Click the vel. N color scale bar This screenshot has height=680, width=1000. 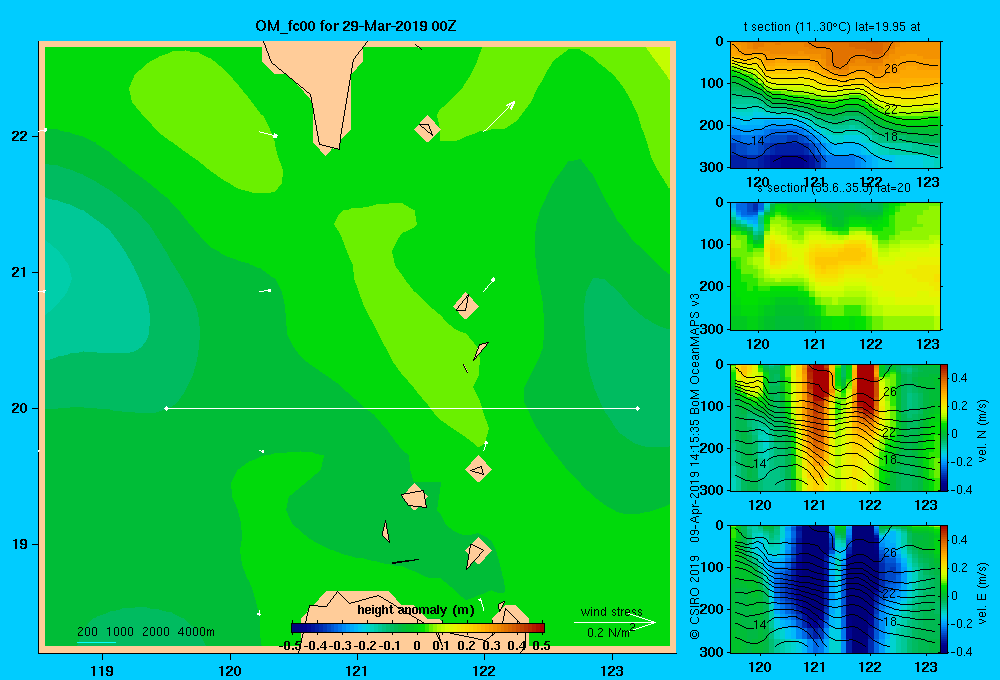coord(944,427)
